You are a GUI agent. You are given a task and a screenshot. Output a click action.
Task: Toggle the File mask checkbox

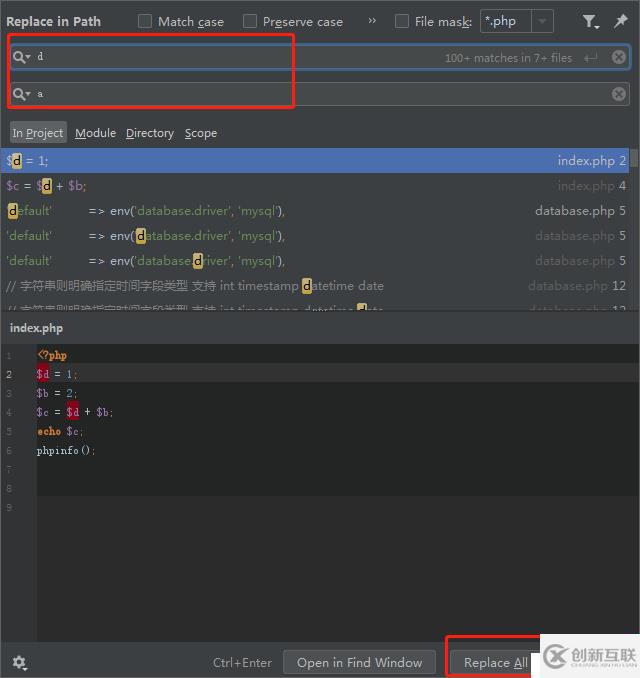(402, 21)
